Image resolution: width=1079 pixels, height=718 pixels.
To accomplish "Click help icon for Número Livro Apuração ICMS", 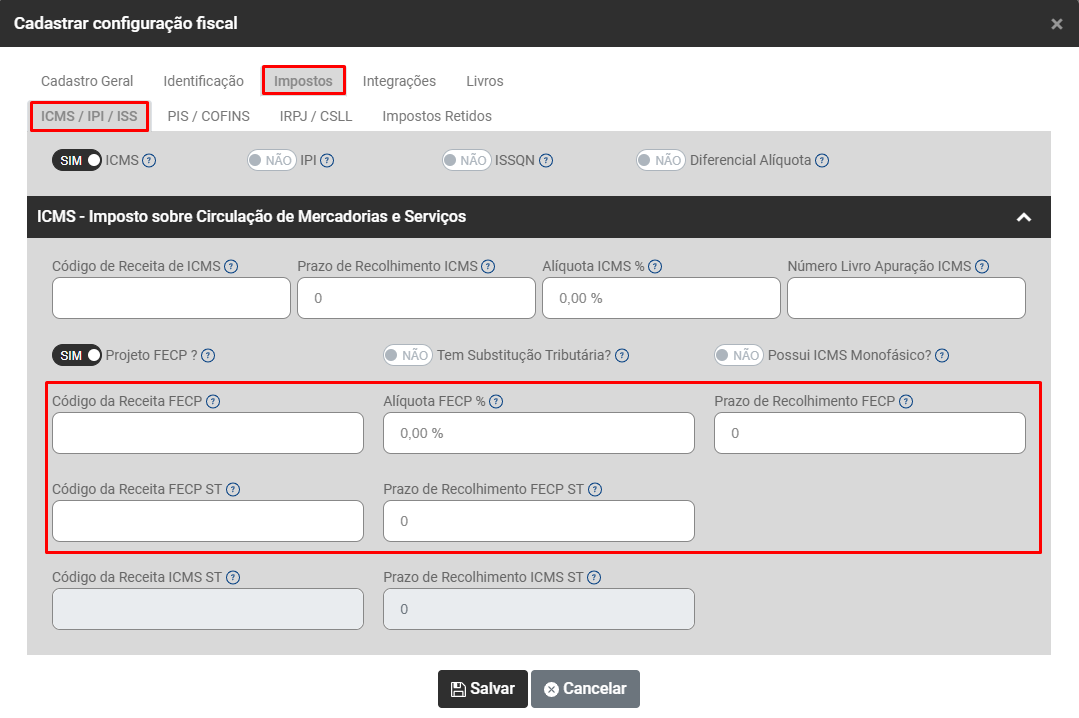I will (x=982, y=266).
